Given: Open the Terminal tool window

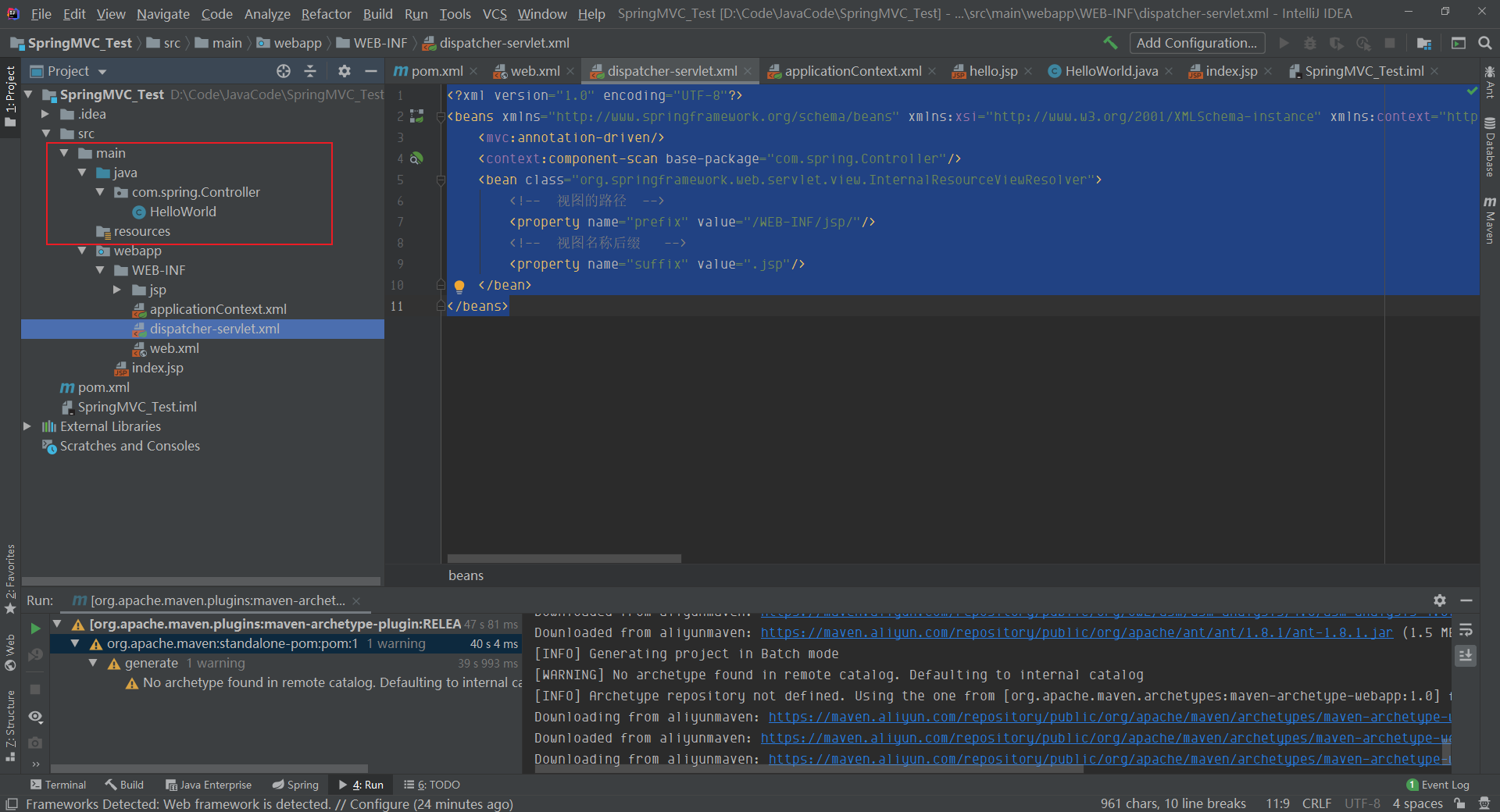Looking at the screenshot, I should pos(58,785).
